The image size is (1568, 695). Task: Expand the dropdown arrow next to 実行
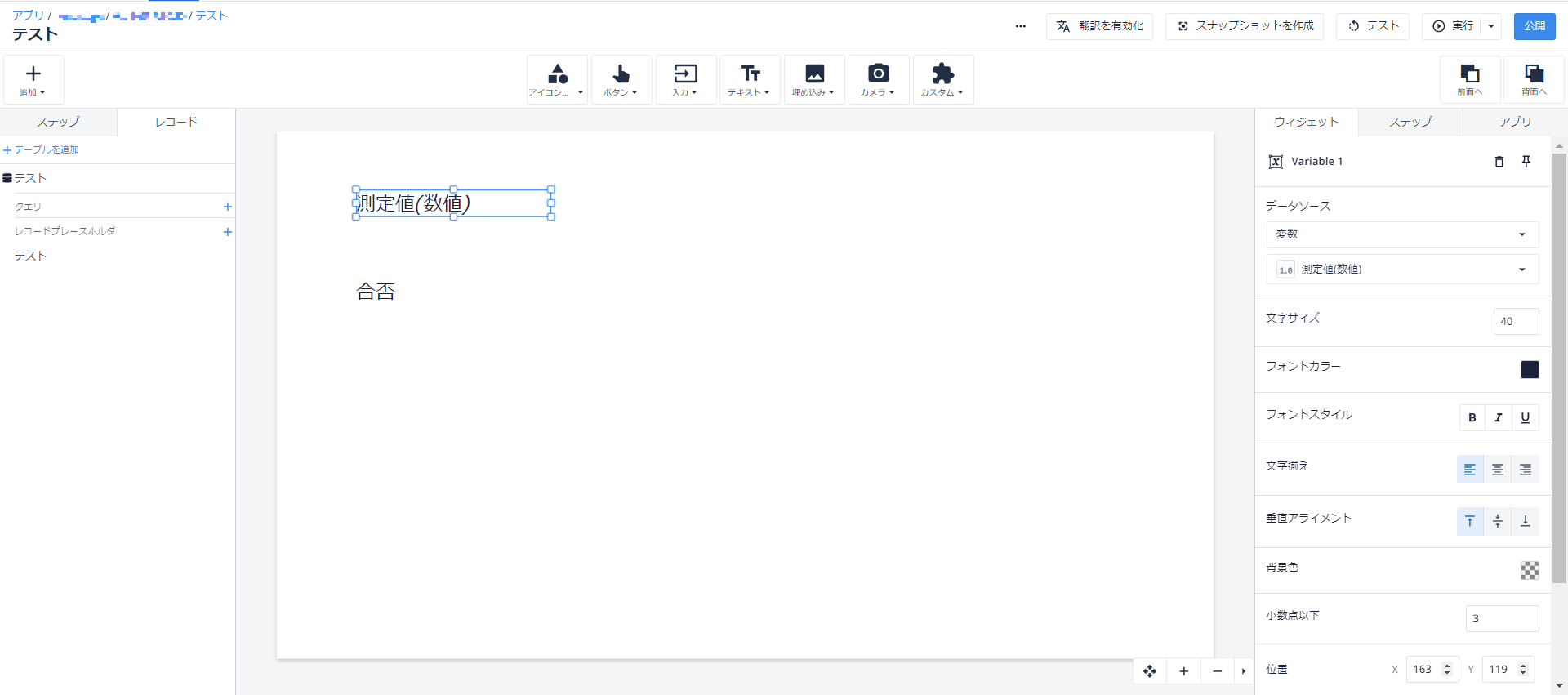coord(1491,26)
